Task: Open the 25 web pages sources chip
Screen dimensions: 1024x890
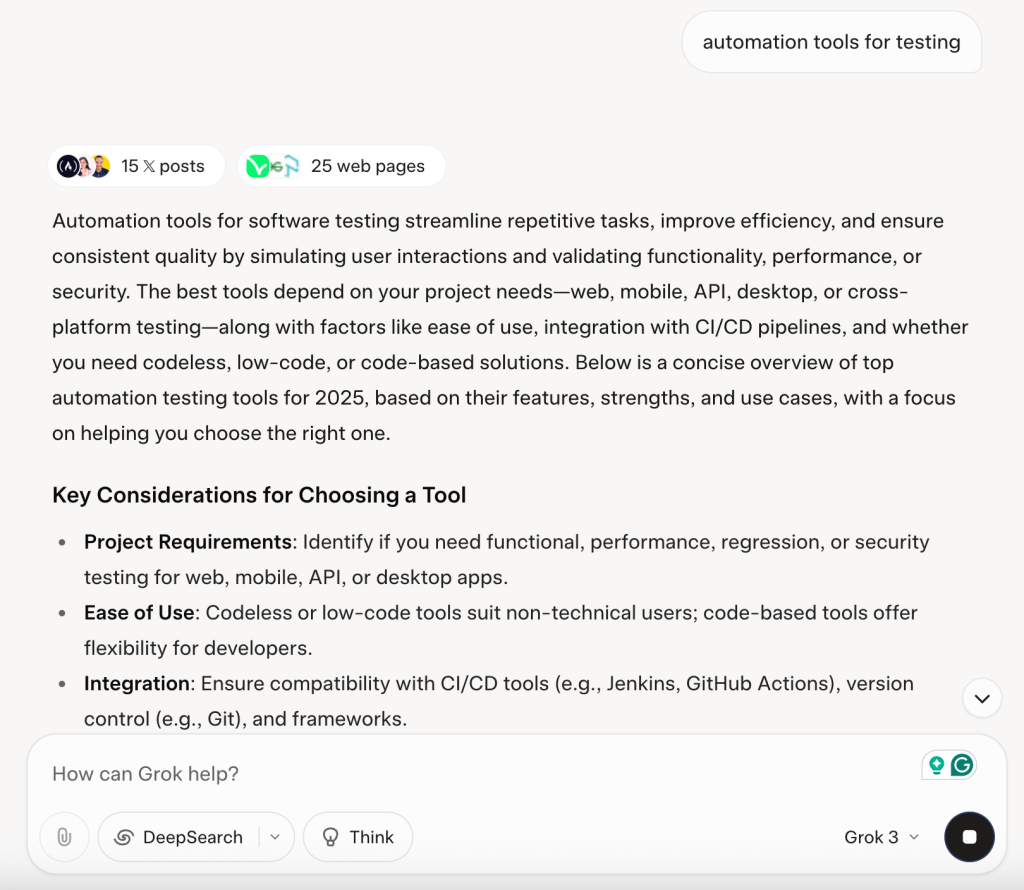Action: [x=341, y=167]
